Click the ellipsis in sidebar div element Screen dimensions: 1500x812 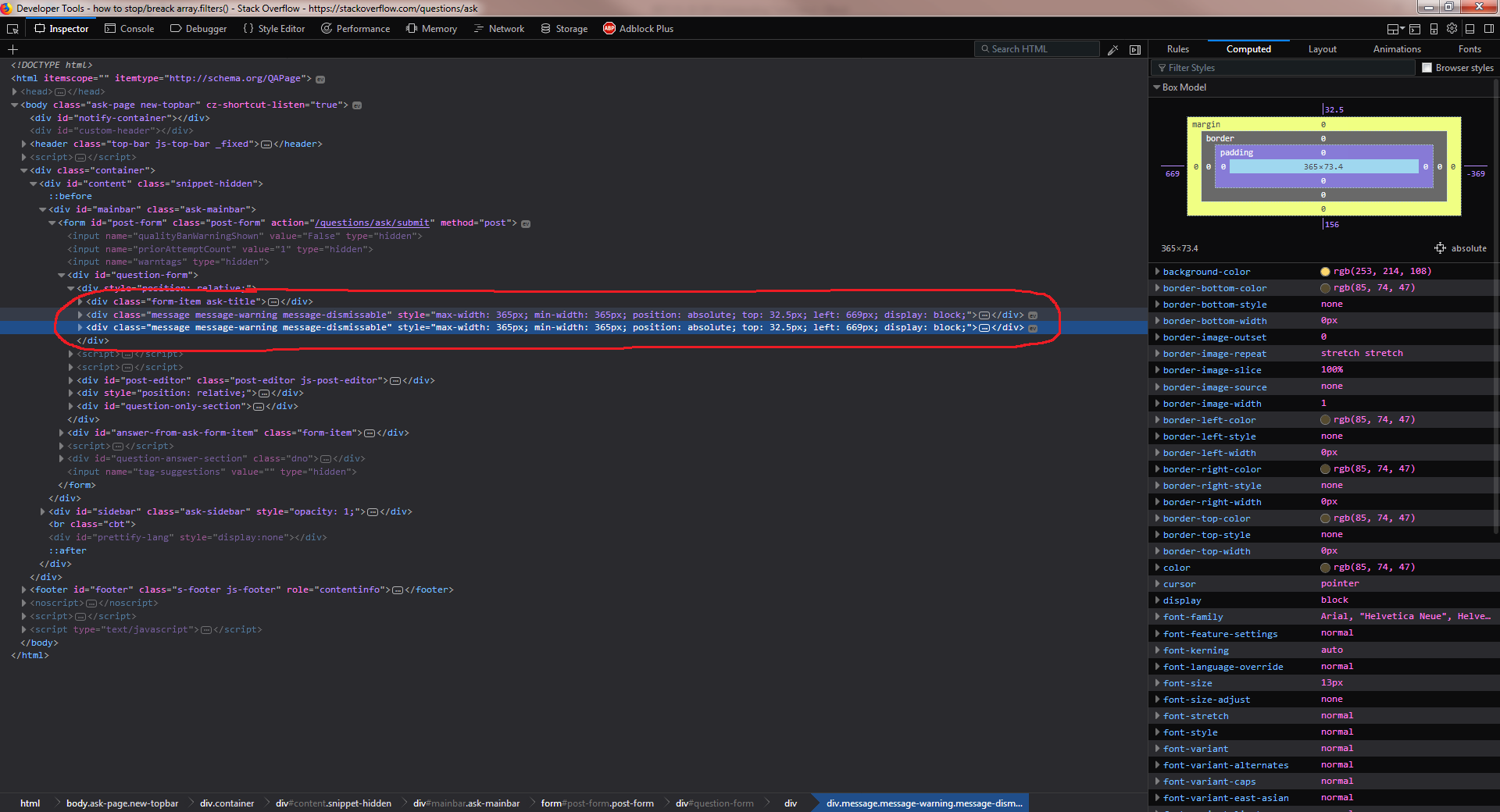(373, 512)
